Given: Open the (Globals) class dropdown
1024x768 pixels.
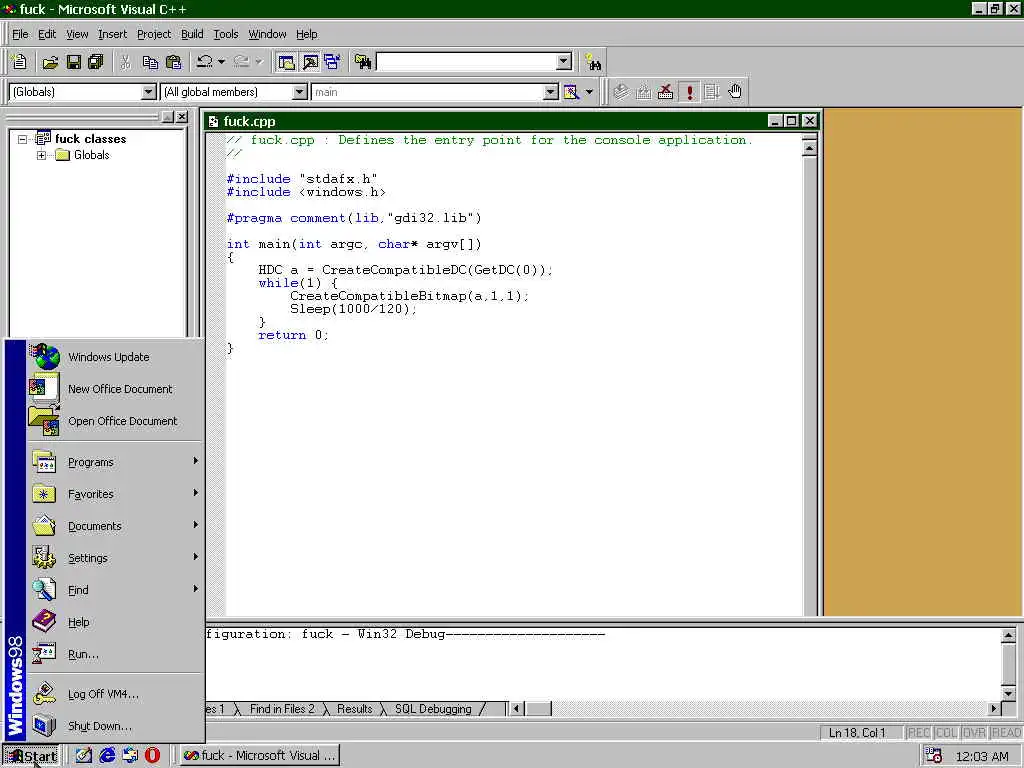Looking at the screenshot, I should (x=149, y=92).
